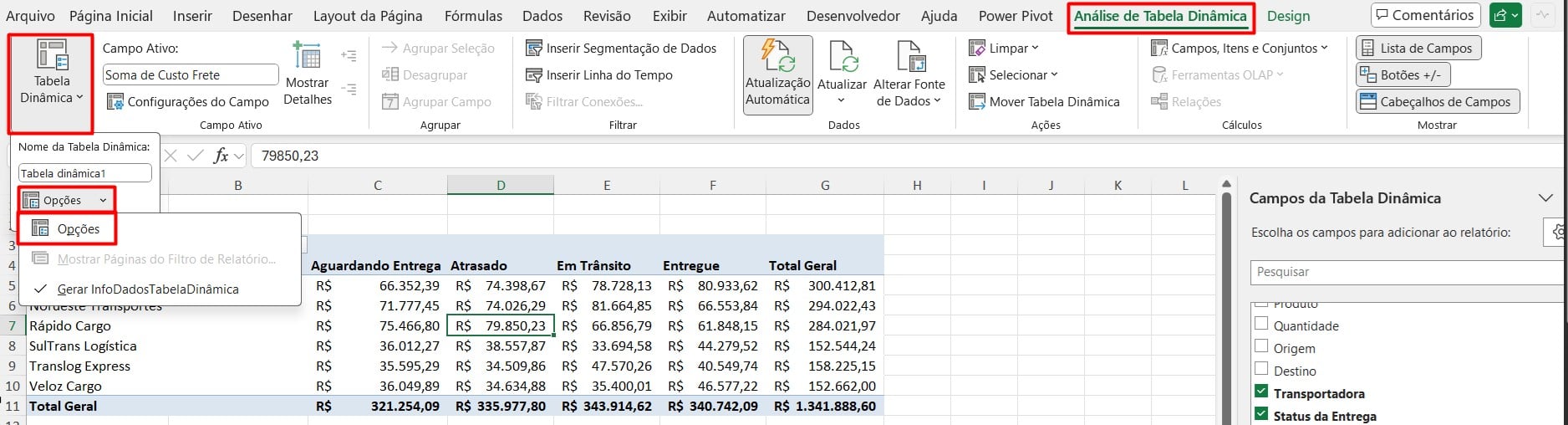Open the Dados tab
Viewport: 1568px width, 425px height.
pos(542,16)
